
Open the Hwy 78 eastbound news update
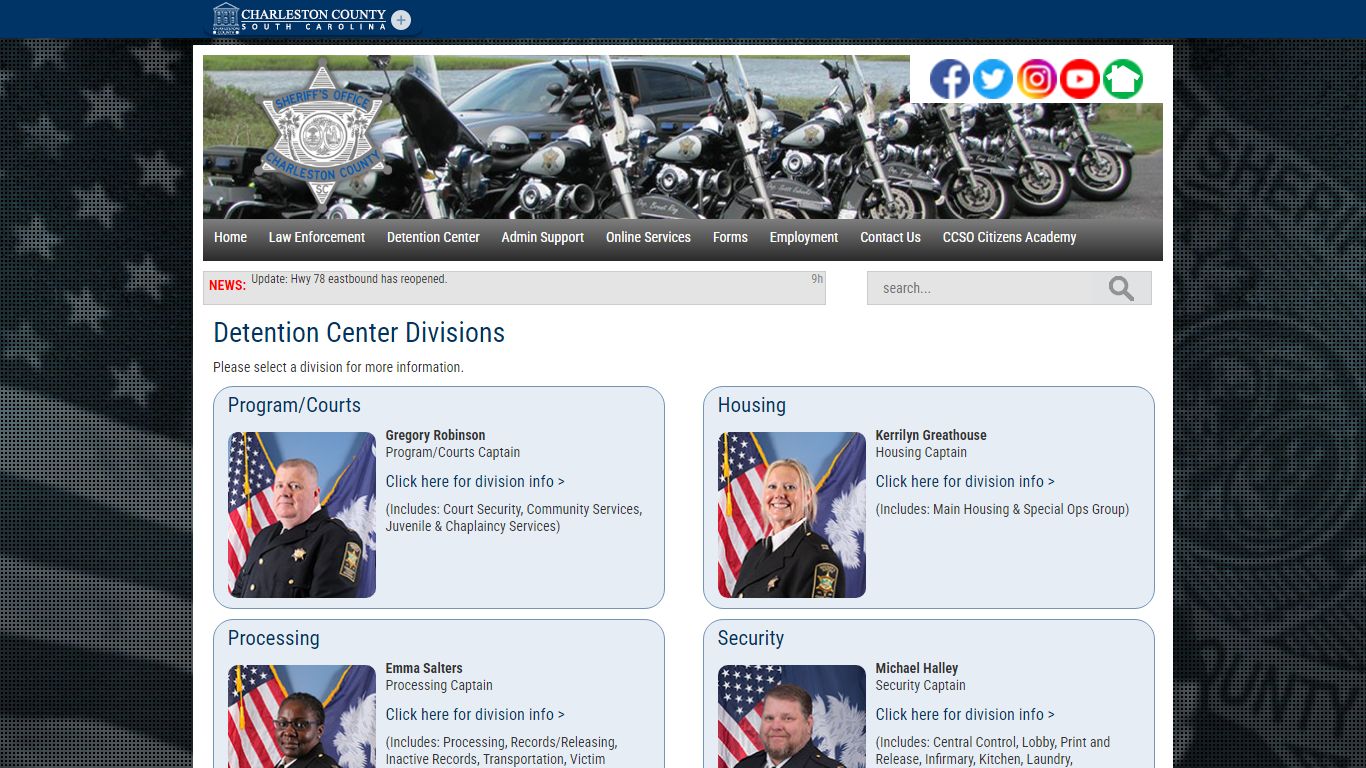click(349, 279)
